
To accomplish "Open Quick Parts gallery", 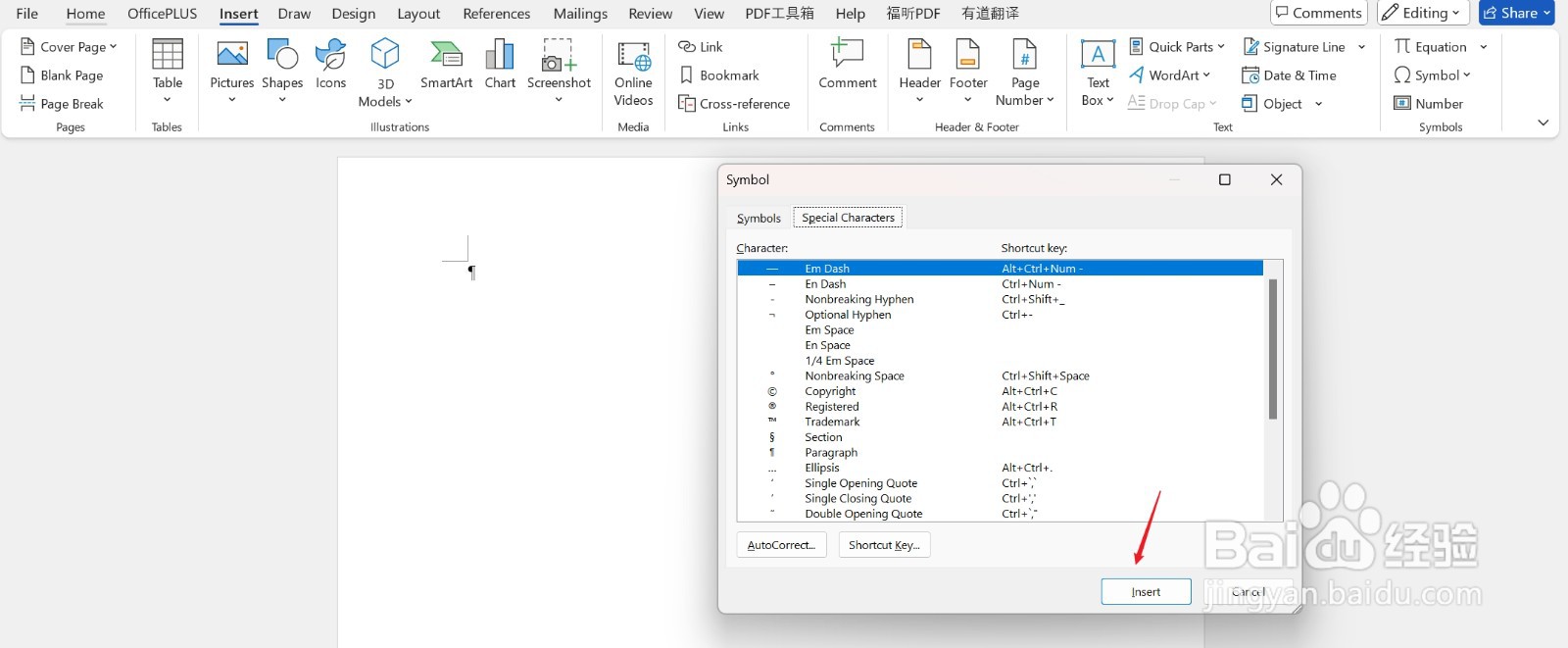I will [x=1177, y=47].
